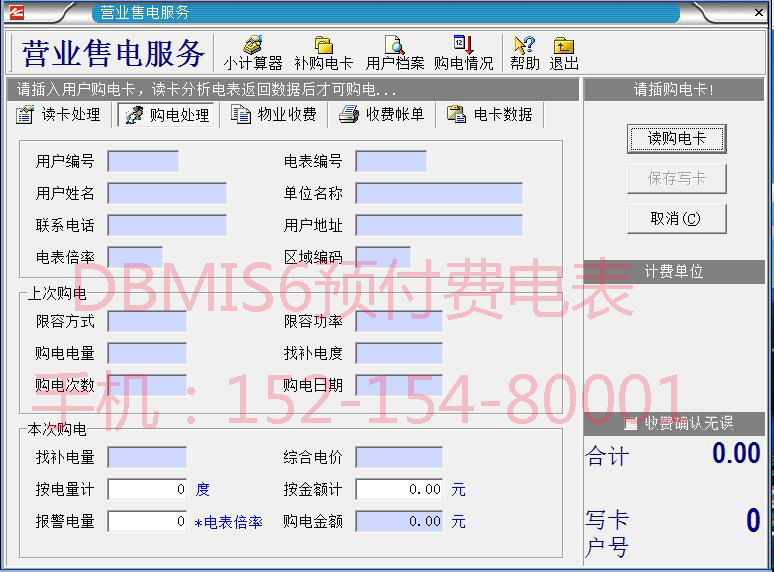The width and height of the screenshot is (774, 572).
Task: Open 用户档案 user records
Action: click(x=395, y=52)
